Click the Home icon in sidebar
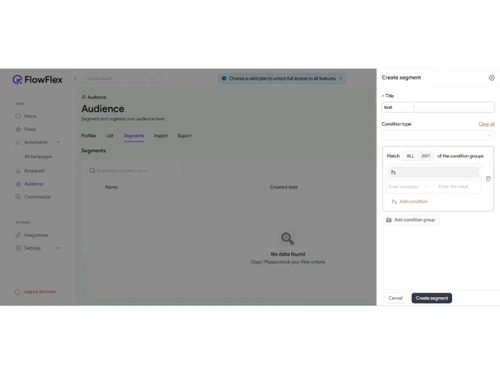The height and width of the screenshot is (375, 500). click(18, 116)
